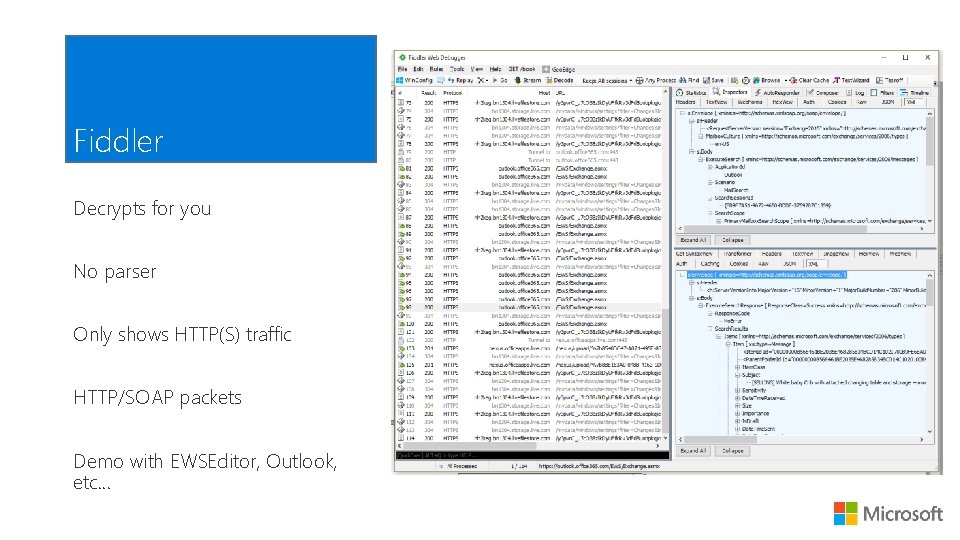Select request Cookies inspector tab

pyautogui.click(x=837, y=102)
